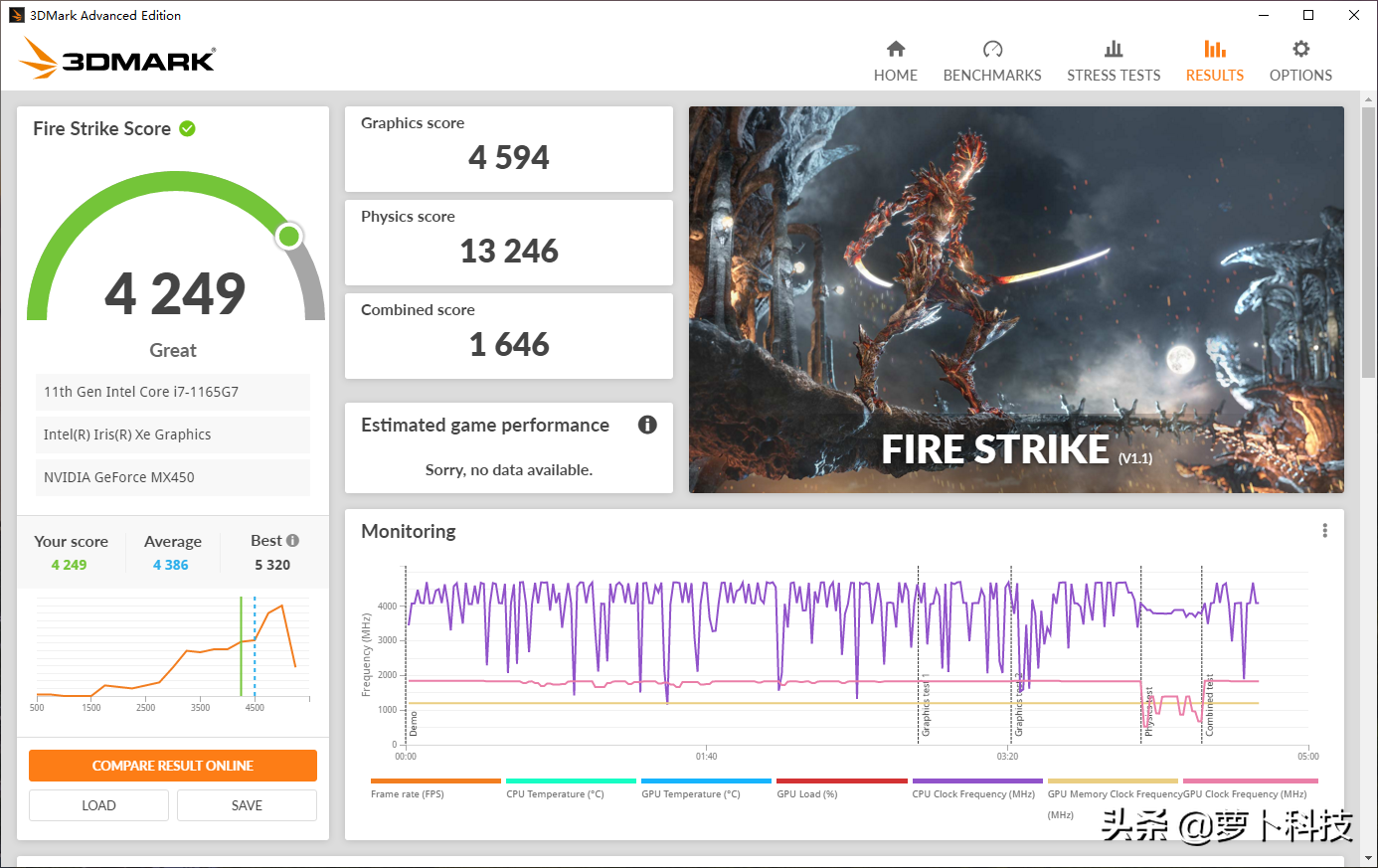Click the Great rating label
The width and height of the screenshot is (1378, 868).
point(173,350)
